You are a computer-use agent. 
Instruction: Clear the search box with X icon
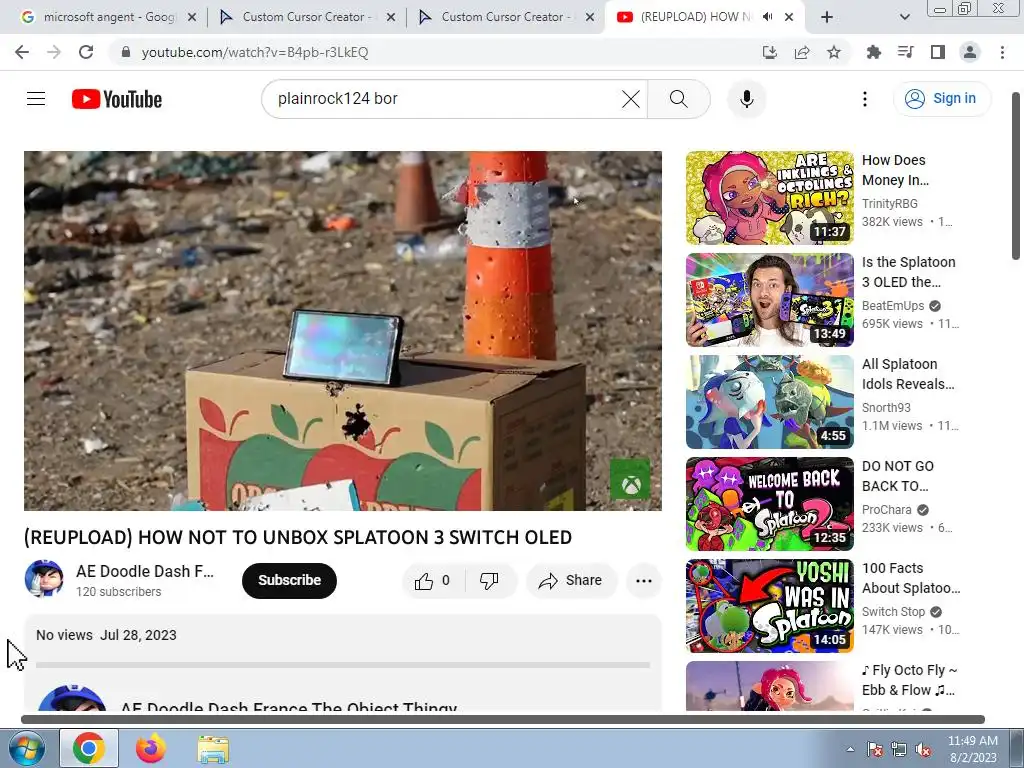click(x=631, y=99)
